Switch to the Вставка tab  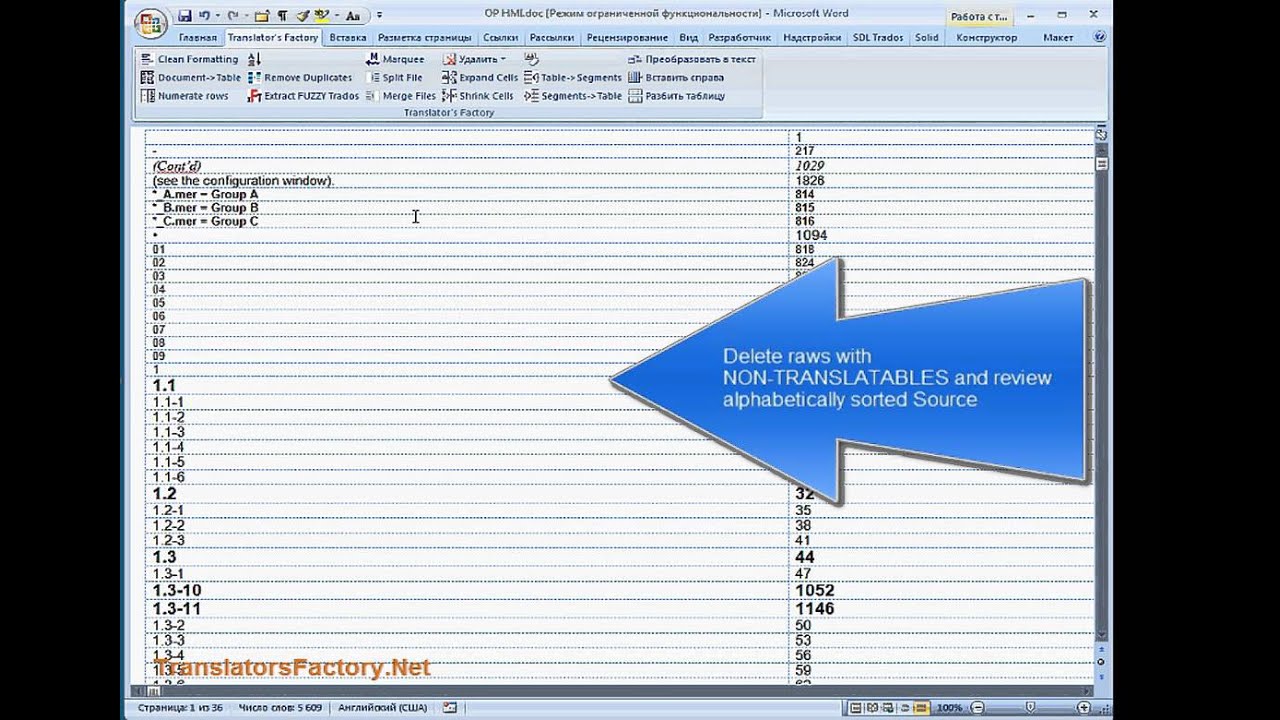[347, 37]
